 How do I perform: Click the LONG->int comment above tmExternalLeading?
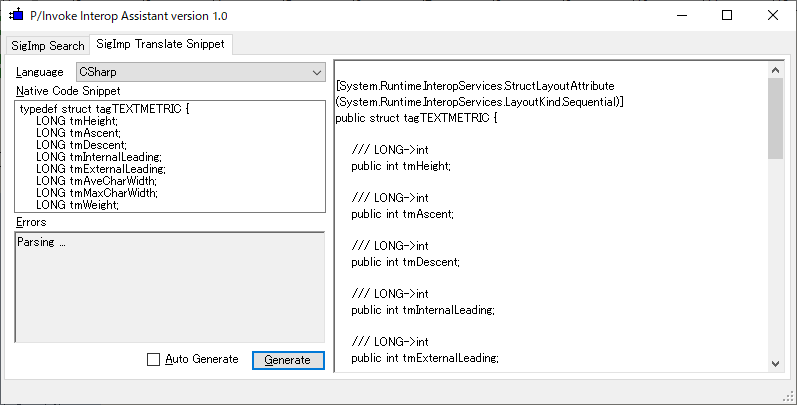coord(390,341)
